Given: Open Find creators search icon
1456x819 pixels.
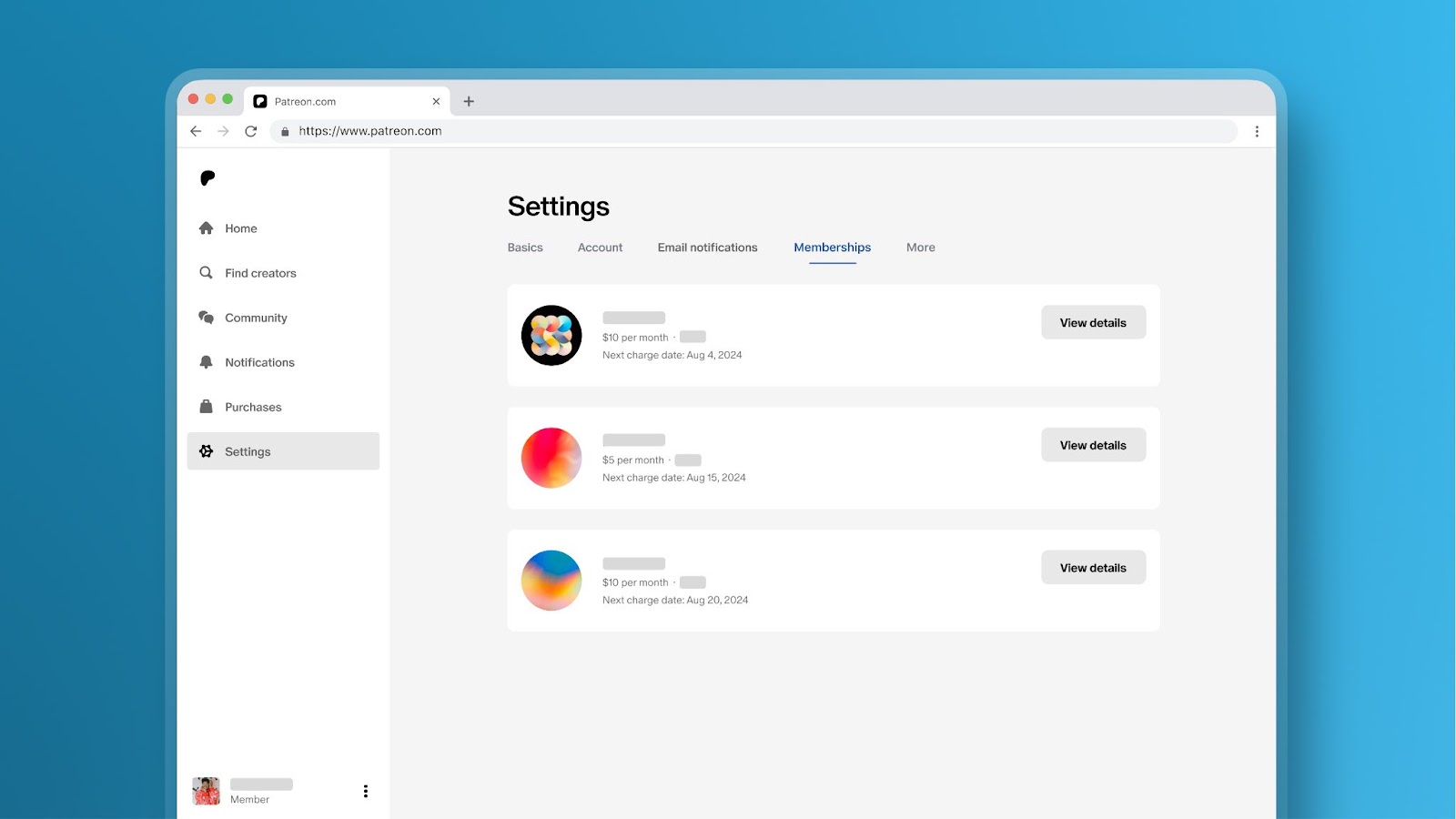Looking at the screenshot, I should pyautogui.click(x=207, y=272).
